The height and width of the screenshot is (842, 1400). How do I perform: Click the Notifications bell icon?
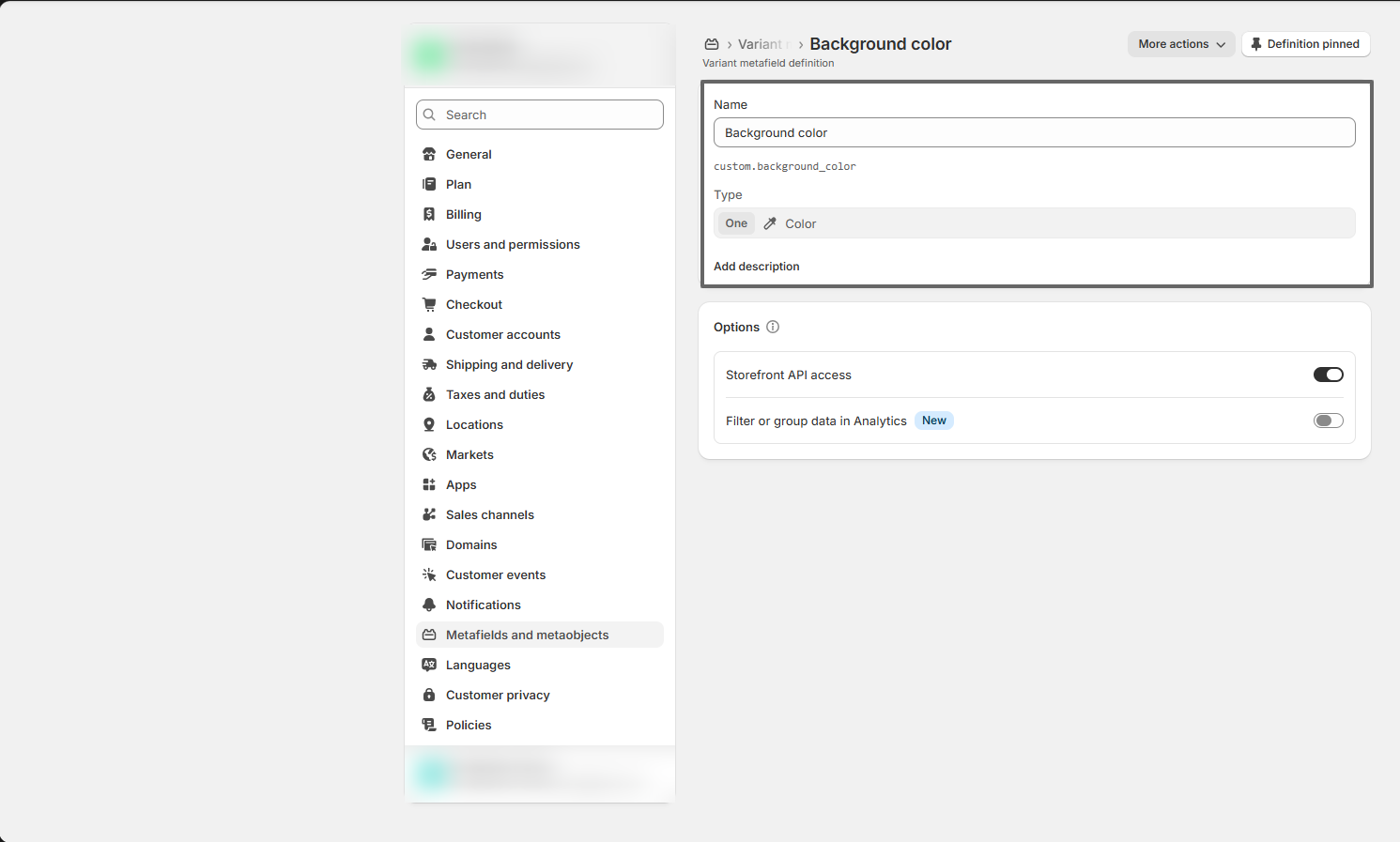point(429,605)
